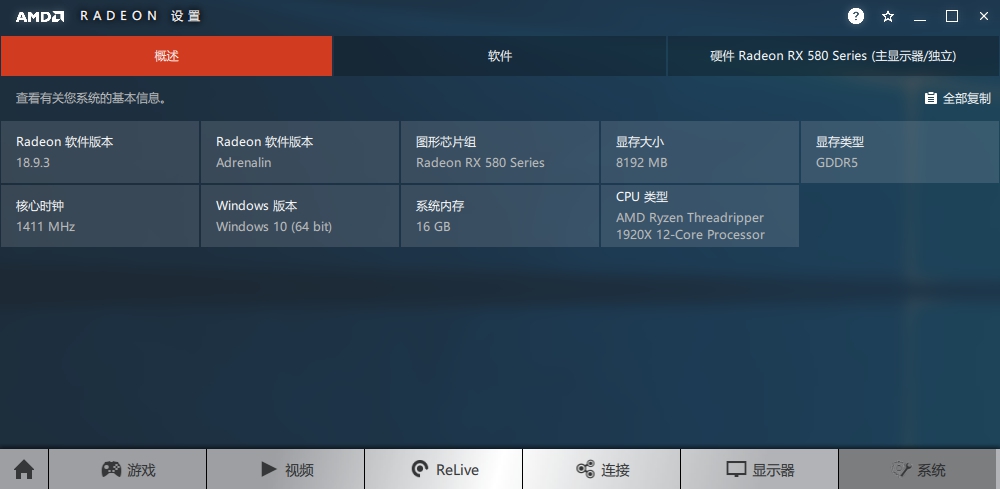The image size is (1000, 489).
Task: Select the 核心时钟 1411 MHz tile
Action: tap(100, 216)
